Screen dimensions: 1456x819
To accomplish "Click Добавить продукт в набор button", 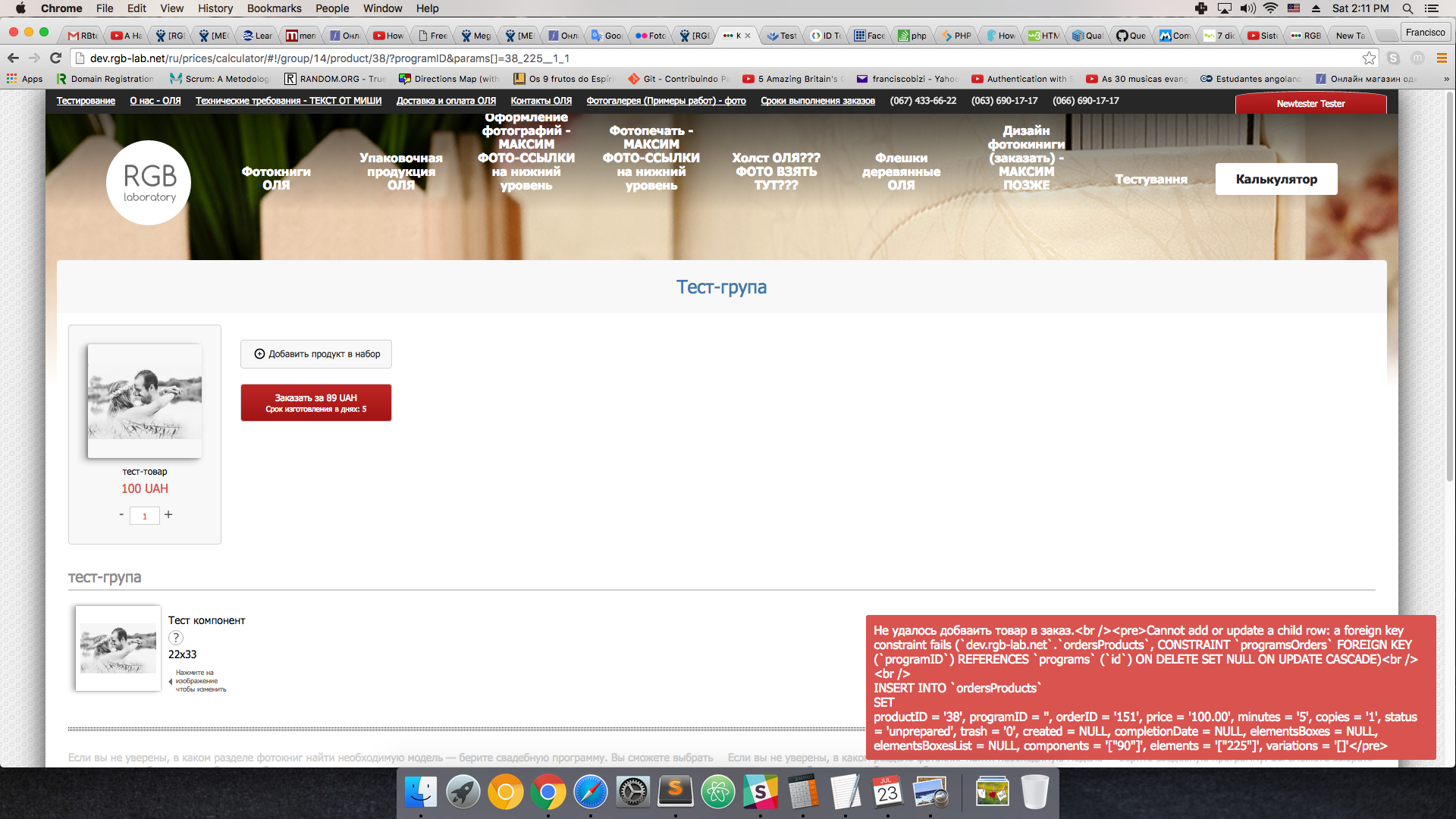I will pyautogui.click(x=316, y=354).
